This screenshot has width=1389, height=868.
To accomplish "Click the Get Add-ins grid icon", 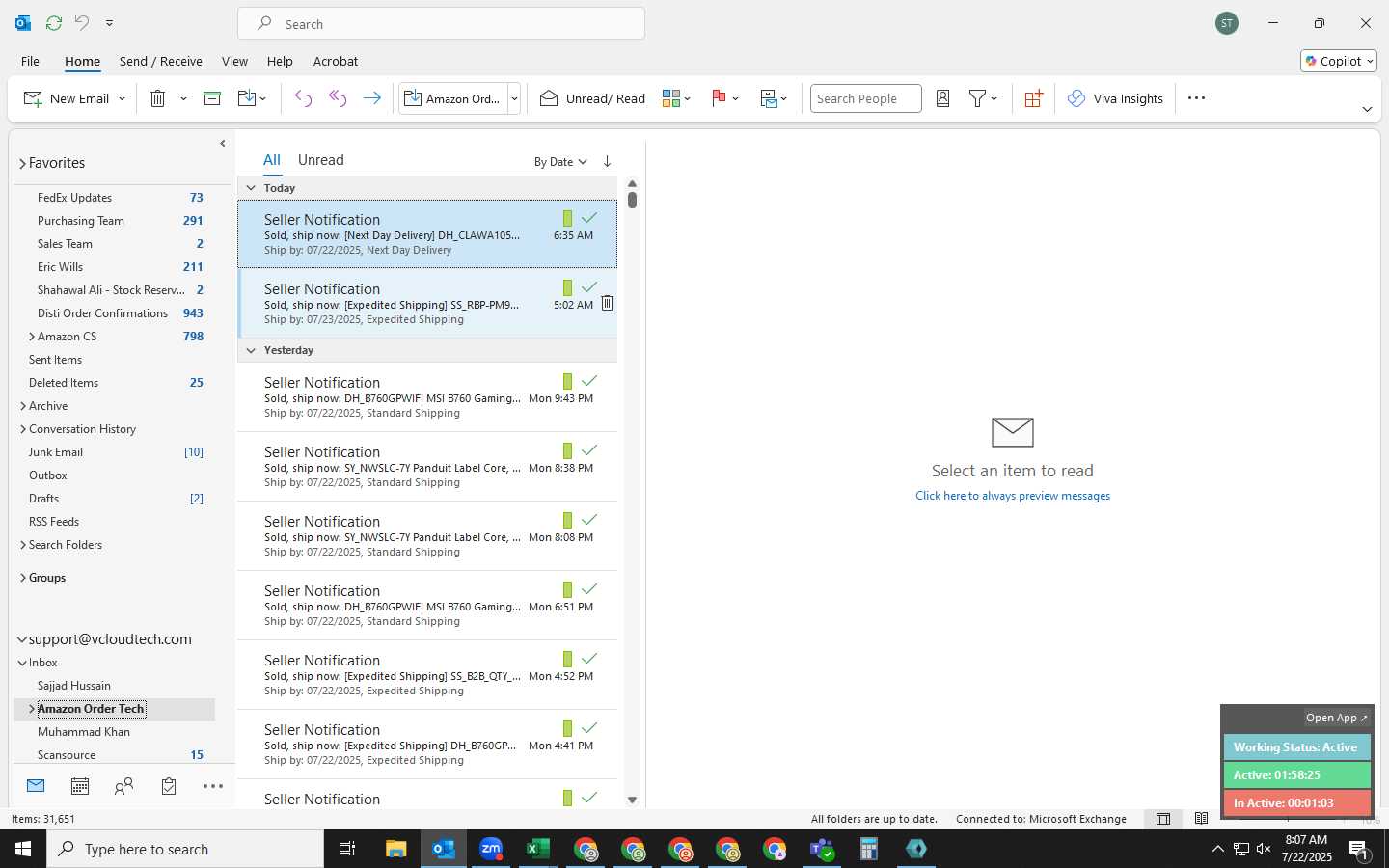I will (1033, 98).
